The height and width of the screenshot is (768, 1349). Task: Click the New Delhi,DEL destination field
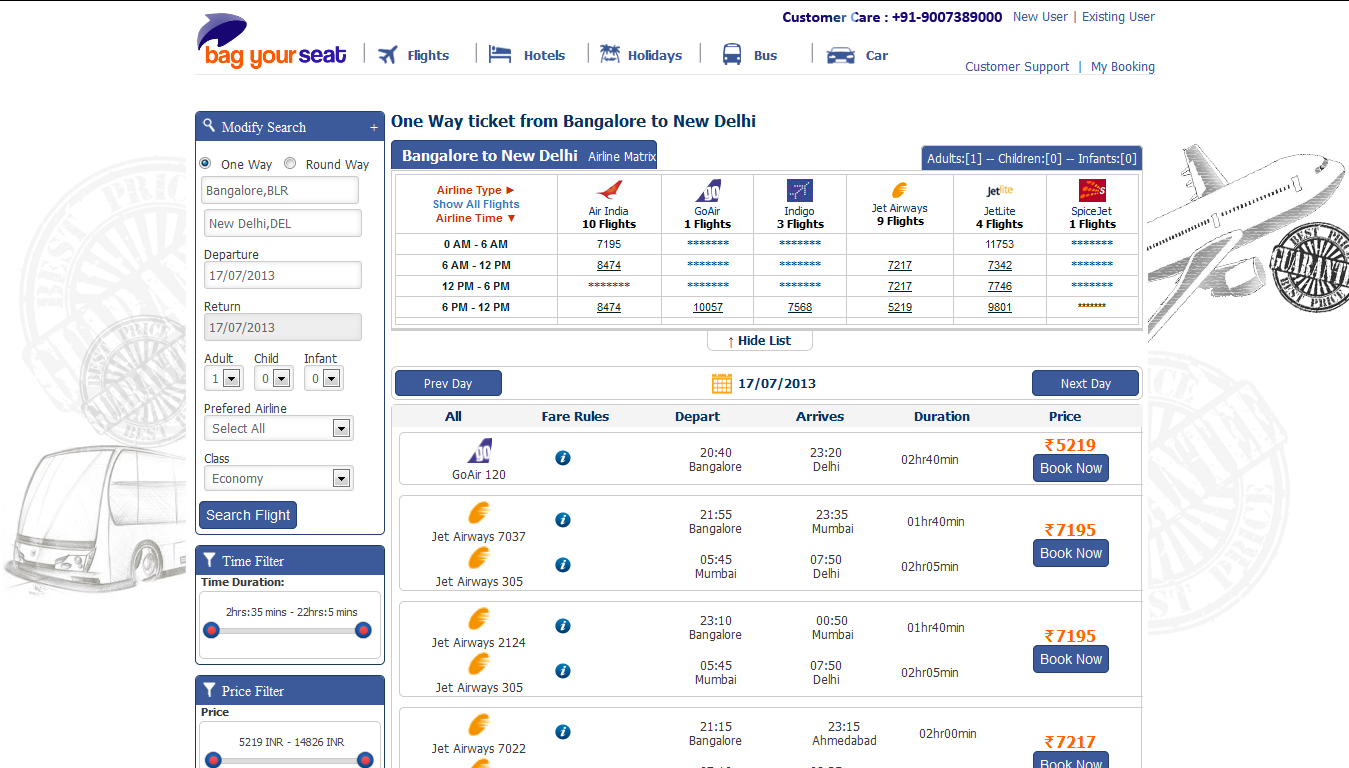(x=283, y=223)
